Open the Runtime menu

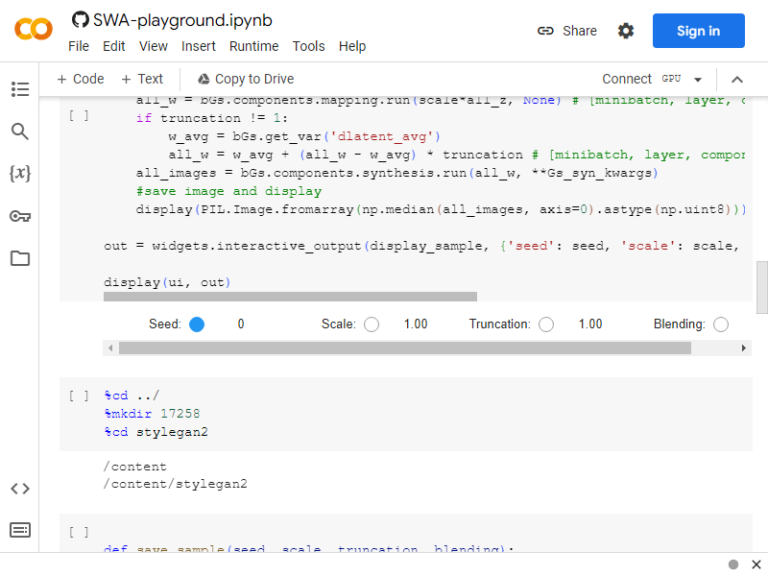254,46
